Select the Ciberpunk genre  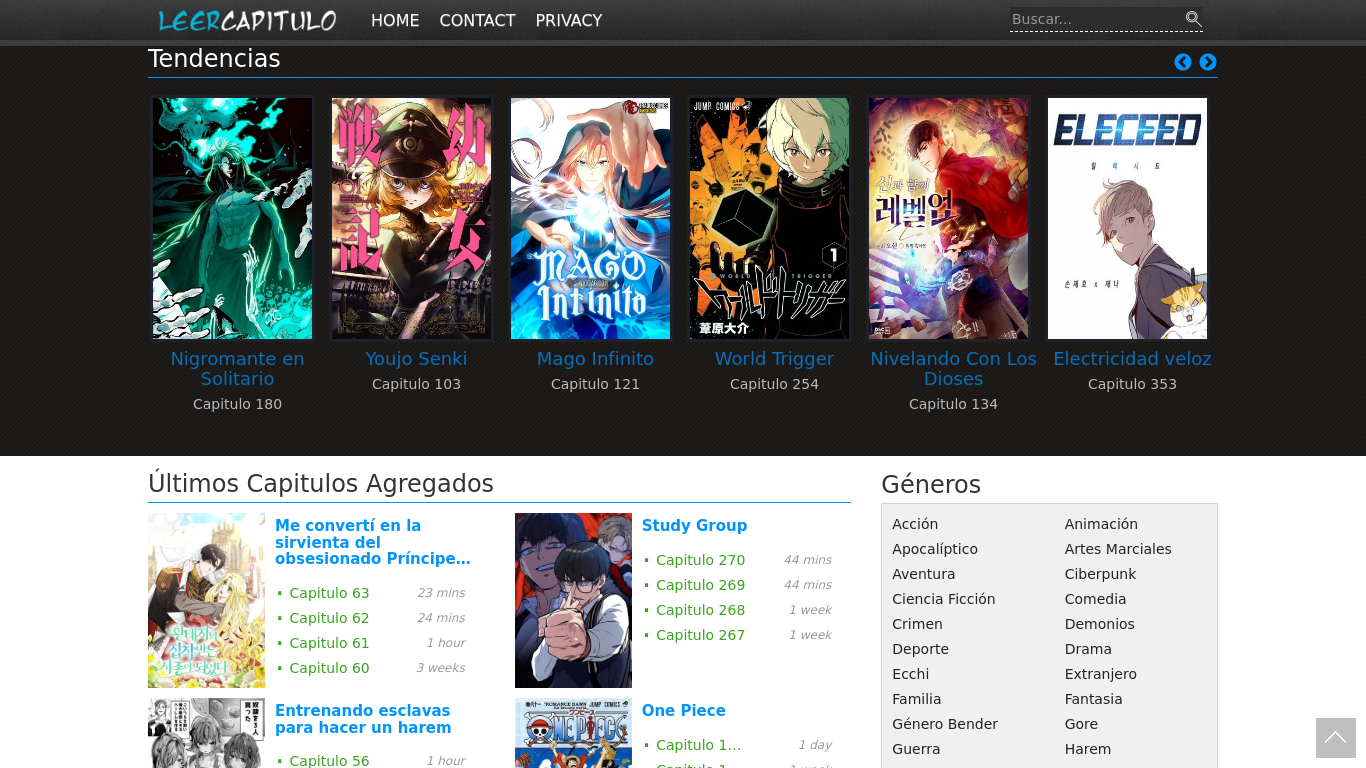(x=1100, y=574)
